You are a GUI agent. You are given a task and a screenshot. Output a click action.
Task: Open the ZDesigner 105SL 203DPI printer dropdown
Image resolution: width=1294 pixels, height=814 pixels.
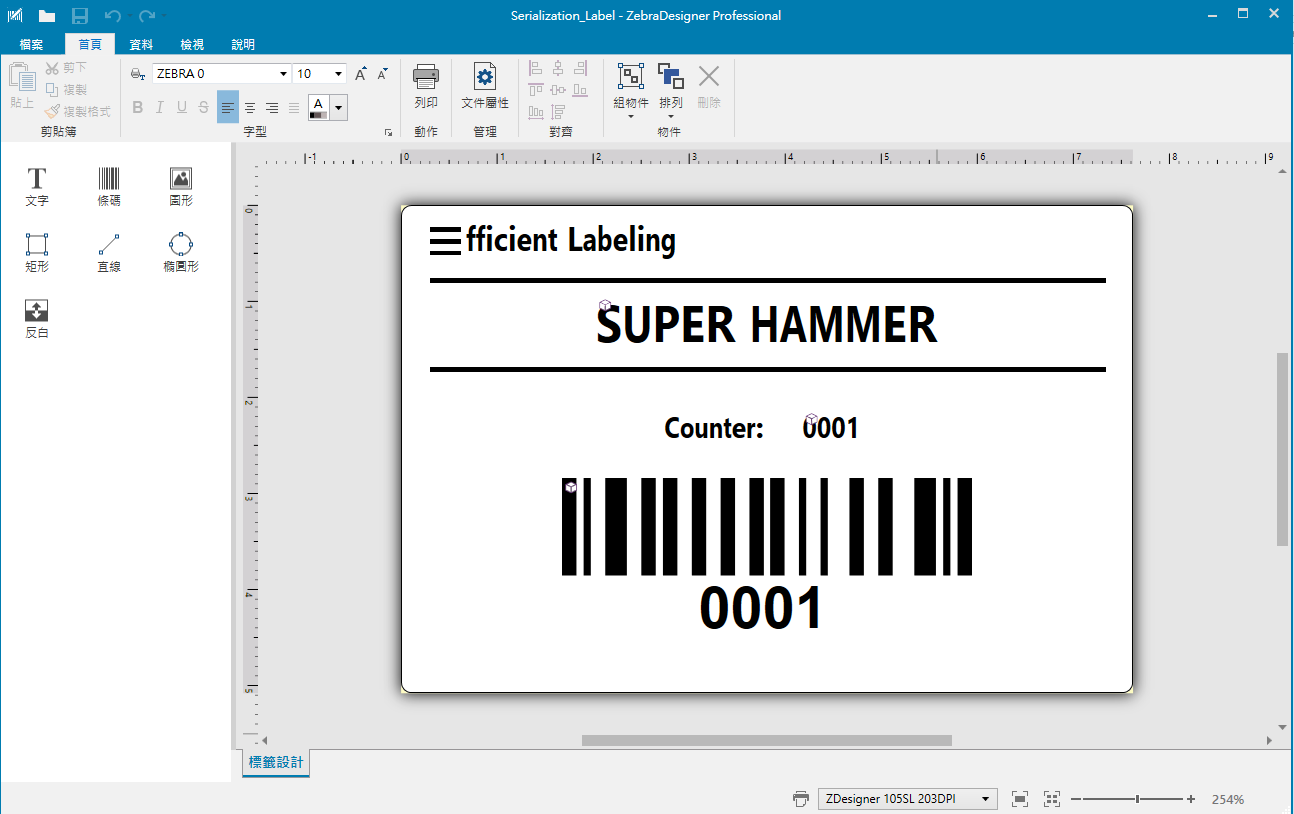(x=908, y=799)
